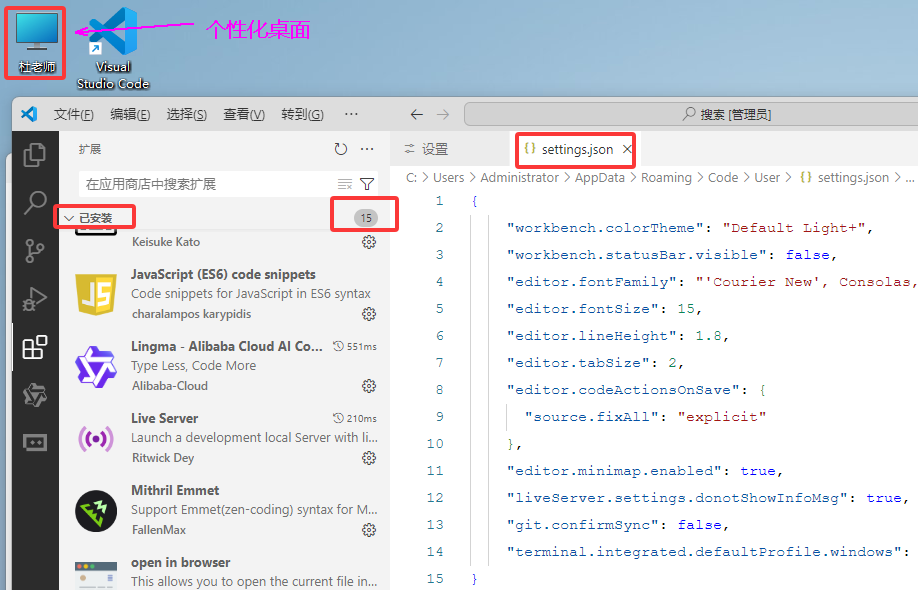Close the settings.json tab
This screenshot has height=590, width=918.
pyautogui.click(x=627, y=150)
